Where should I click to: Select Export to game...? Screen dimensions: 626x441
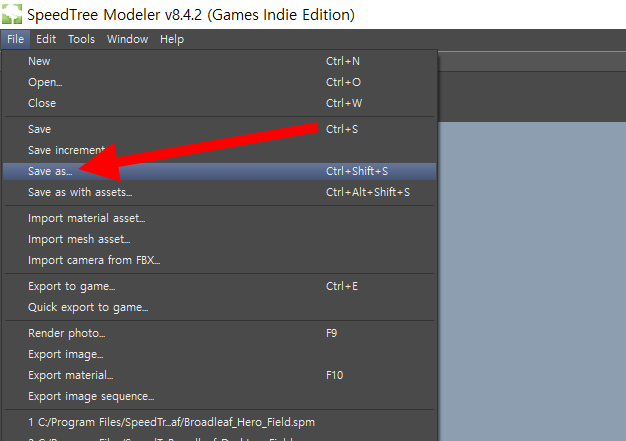[x=219, y=287]
